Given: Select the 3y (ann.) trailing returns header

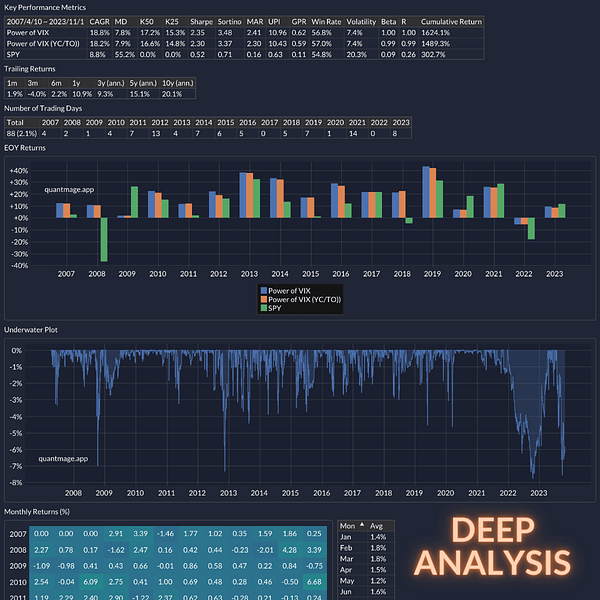Looking at the screenshot, I should (x=111, y=83).
